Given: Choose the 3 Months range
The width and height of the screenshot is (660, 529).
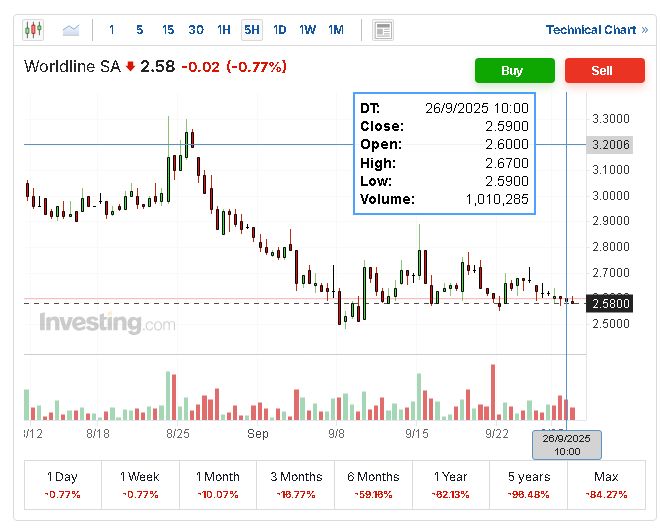Looking at the screenshot, I should pos(296,485).
